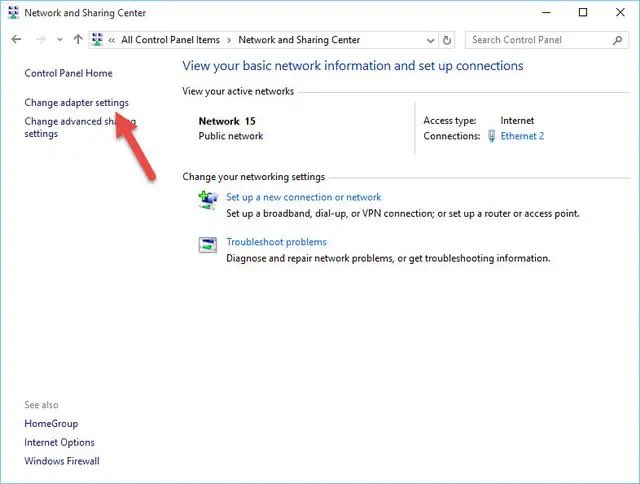Click the Network and Sharing Center title icon
Viewport: 640px width, 484px height.
13,13
